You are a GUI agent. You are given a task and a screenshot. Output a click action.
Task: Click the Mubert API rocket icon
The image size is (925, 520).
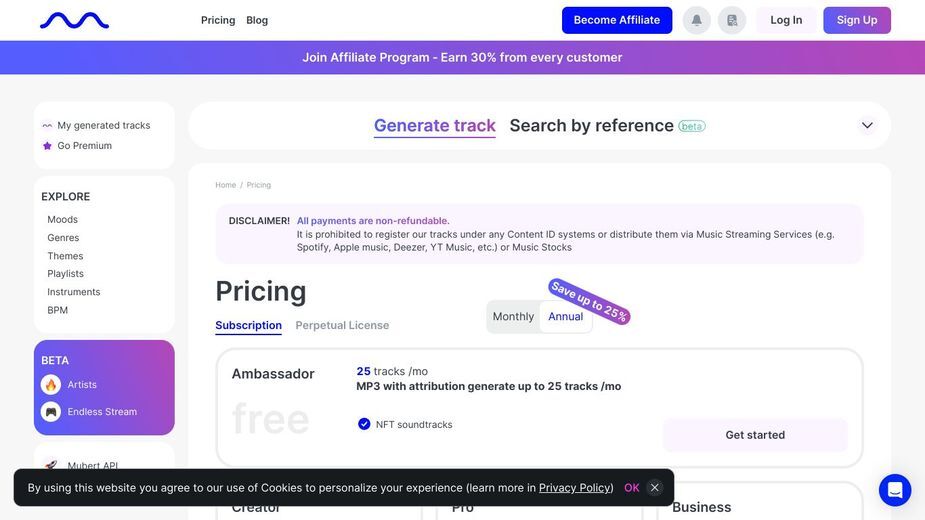point(51,465)
